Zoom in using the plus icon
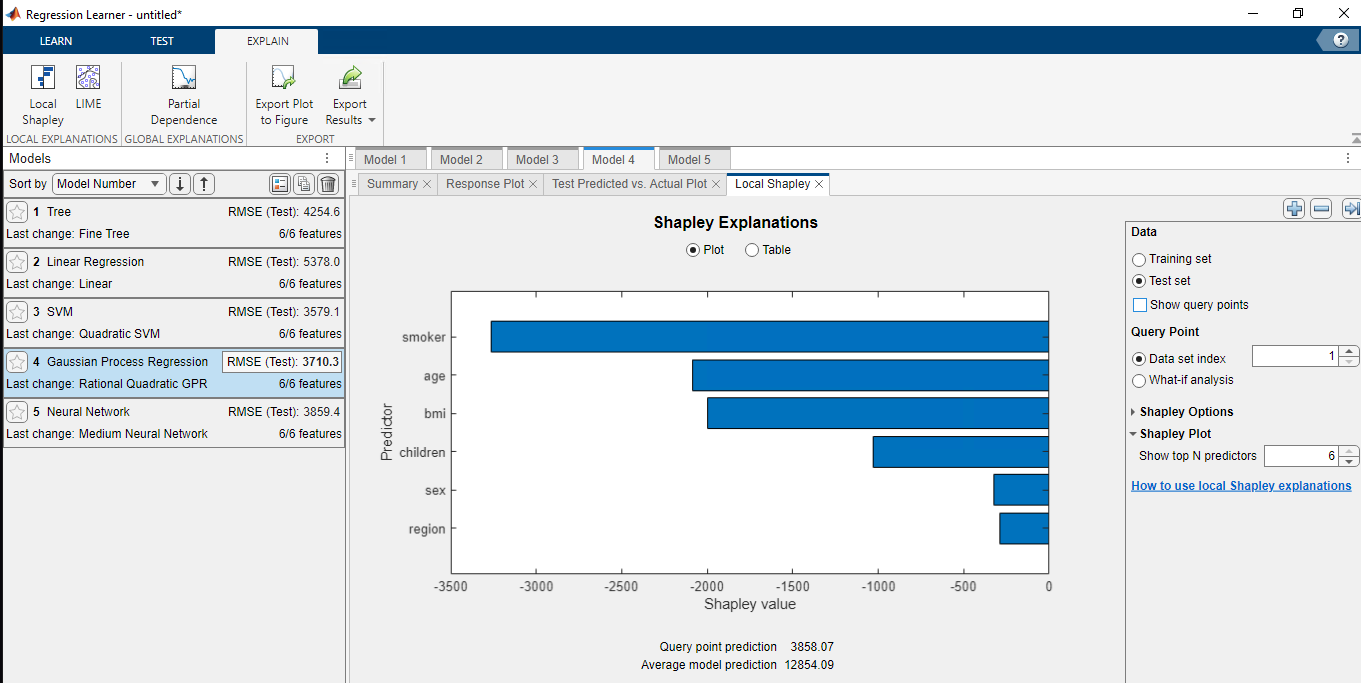This screenshot has width=1361, height=683. pyautogui.click(x=1294, y=208)
